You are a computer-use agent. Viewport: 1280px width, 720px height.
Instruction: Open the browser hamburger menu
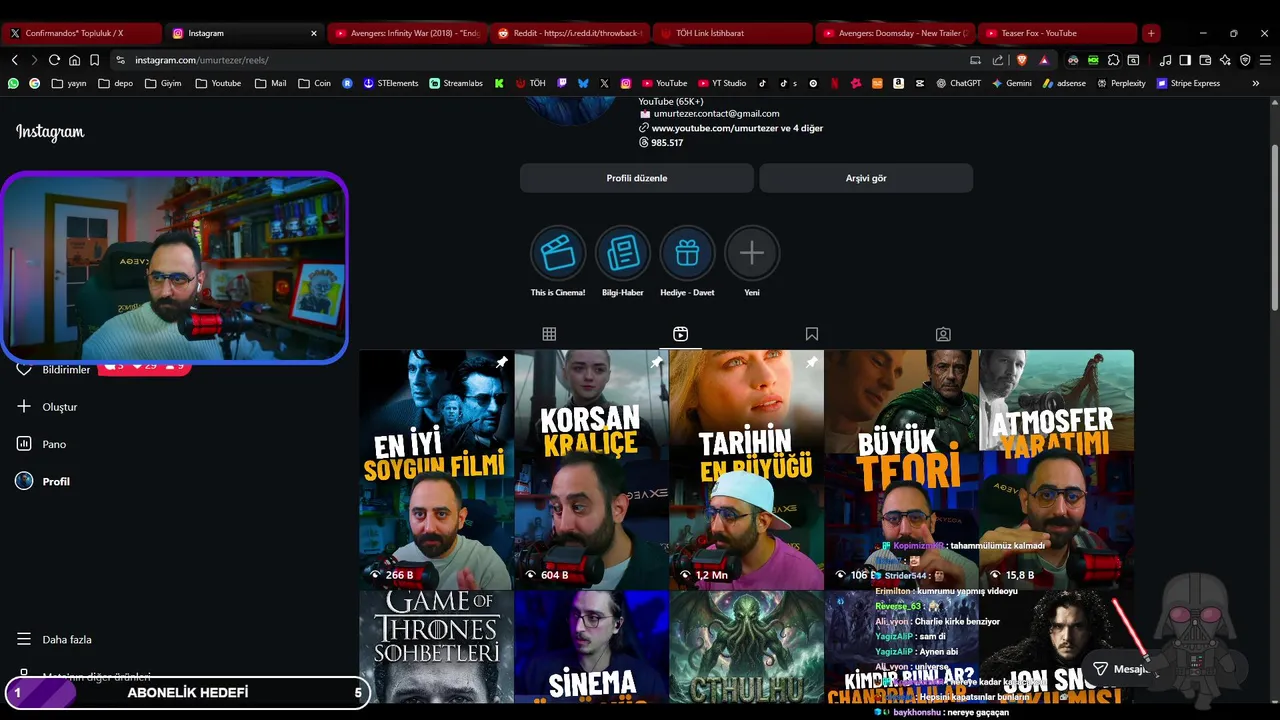pyautogui.click(x=1265, y=60)
